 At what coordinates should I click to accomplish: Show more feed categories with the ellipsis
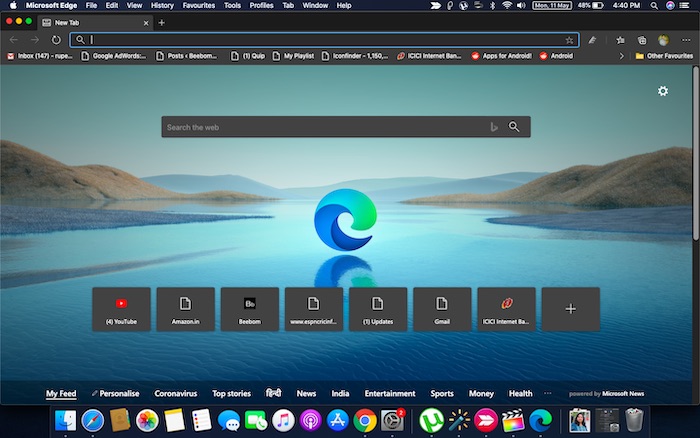pyautogui.click(x=548, y=393)
